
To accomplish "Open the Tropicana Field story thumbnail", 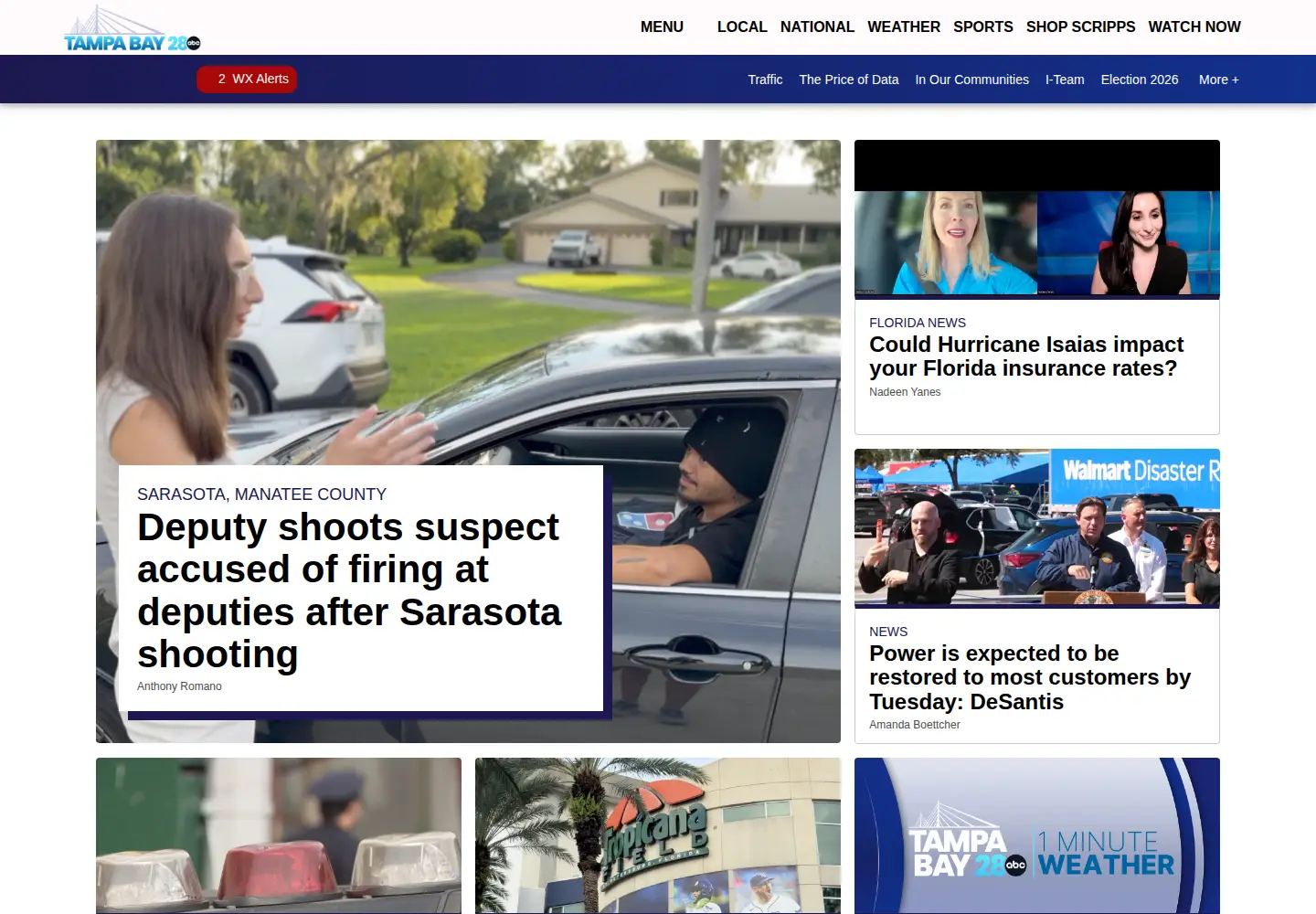I will click(x=658, y=835).
